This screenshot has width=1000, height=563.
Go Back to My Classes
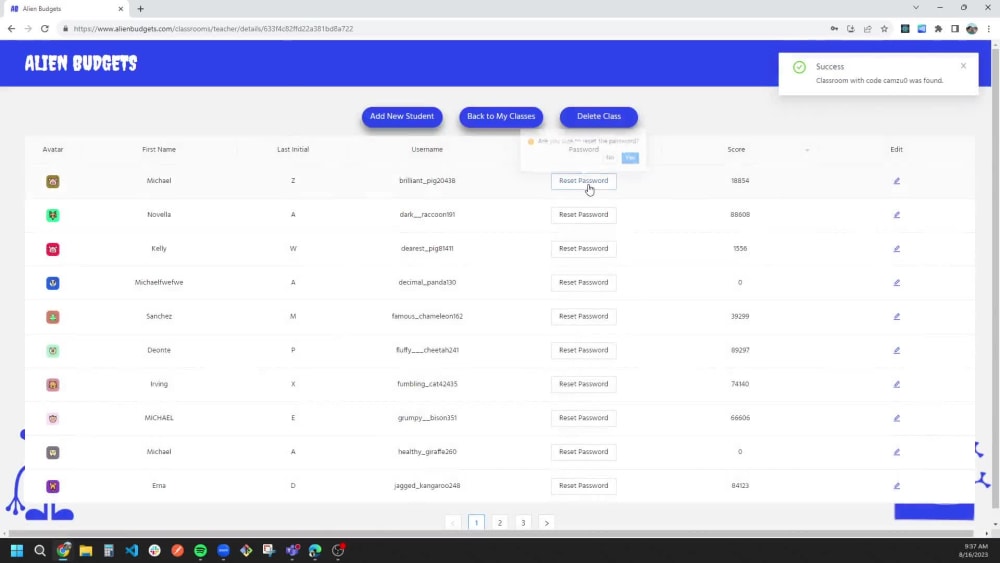coord(501,117)
